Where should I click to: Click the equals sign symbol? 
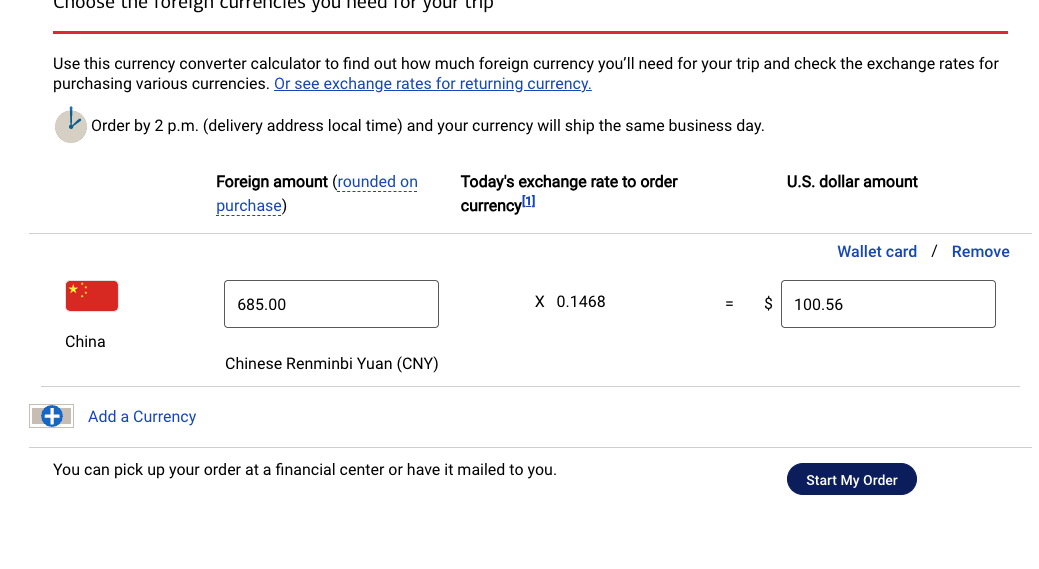729,304
